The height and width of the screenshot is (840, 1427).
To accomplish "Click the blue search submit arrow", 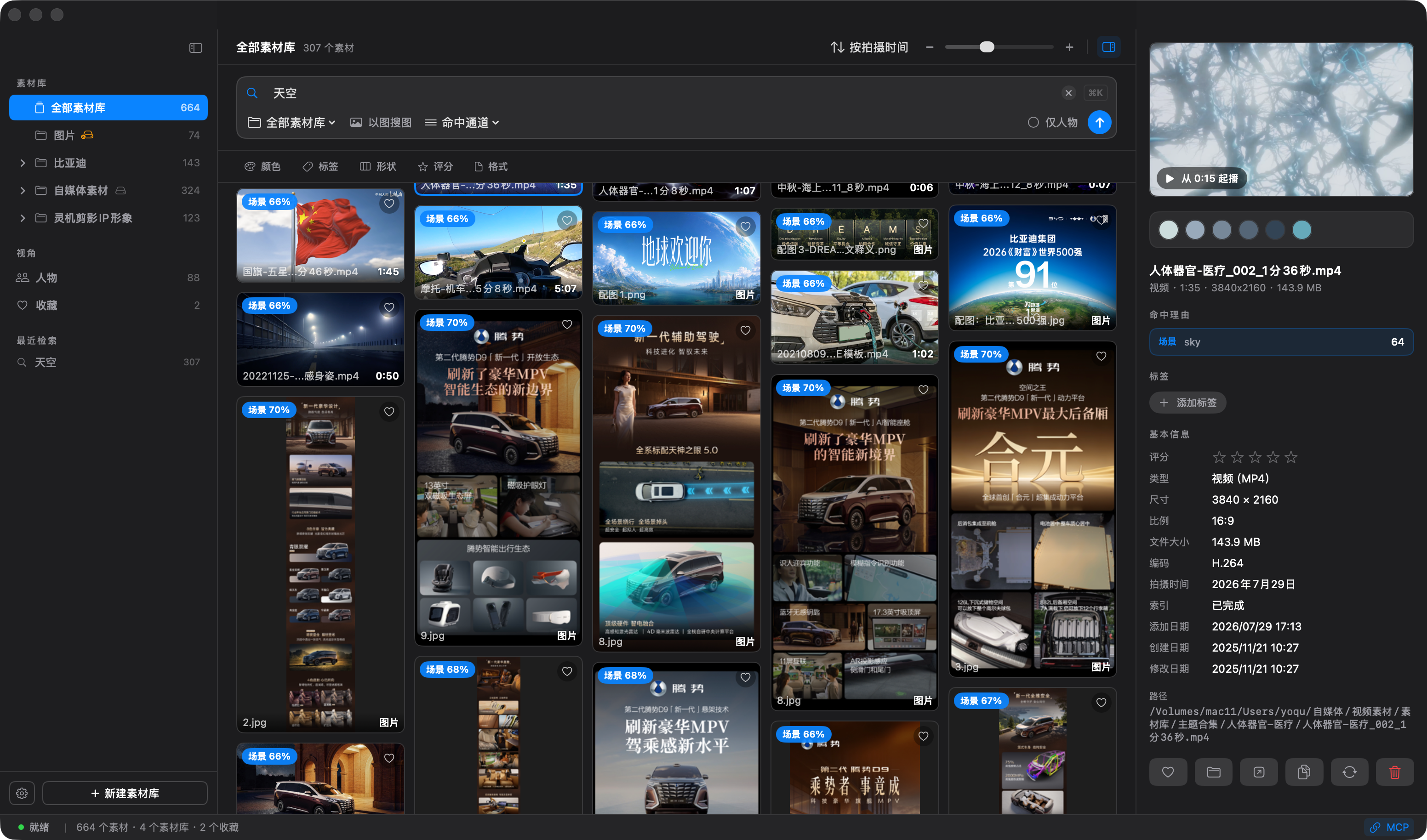I will [x=1099, y=122].
